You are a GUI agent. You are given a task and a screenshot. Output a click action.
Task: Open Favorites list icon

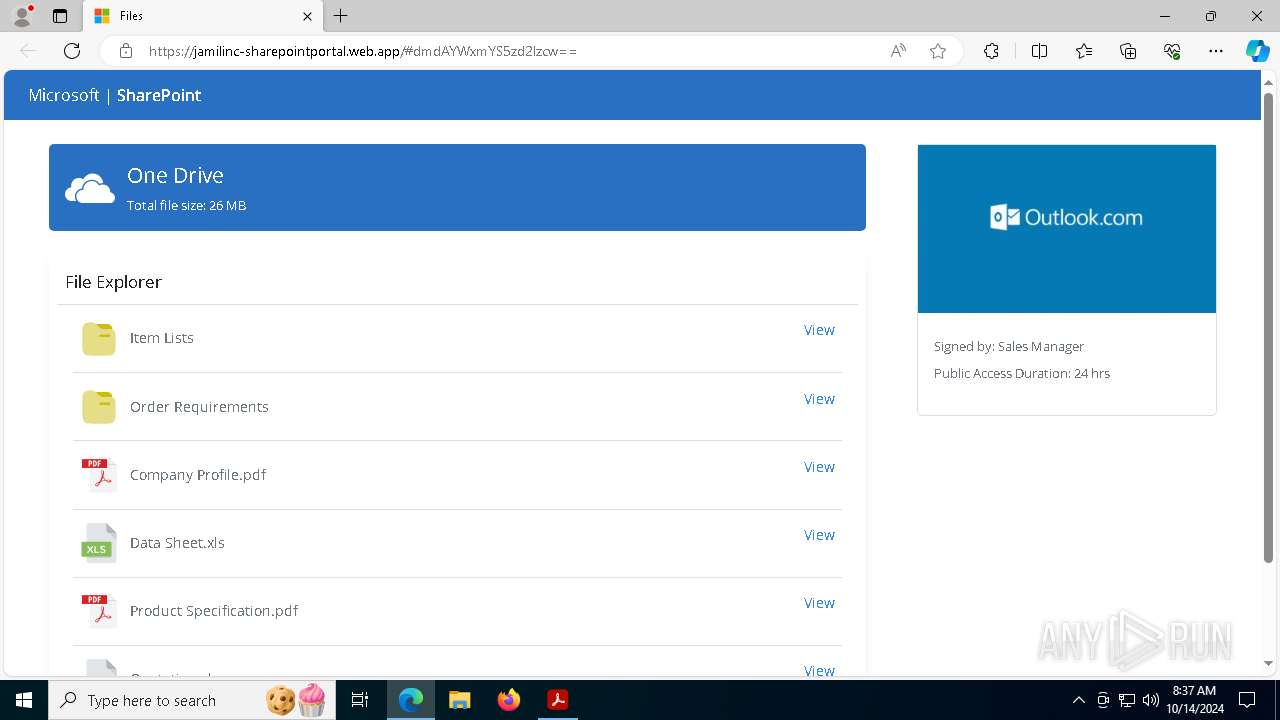coord(1084,51)
